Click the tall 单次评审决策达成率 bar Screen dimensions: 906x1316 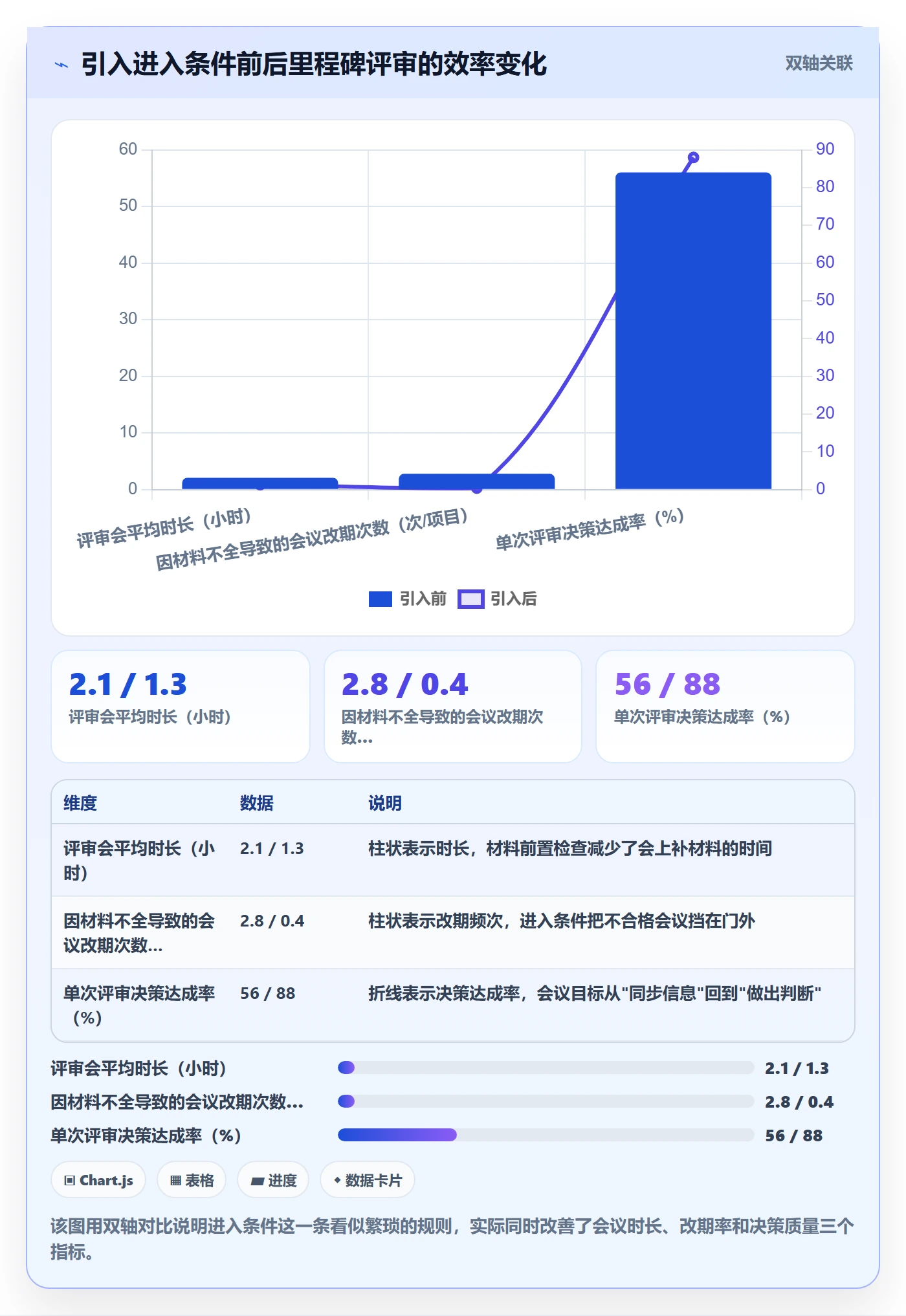pyautogui.click(x=693, y=331)
